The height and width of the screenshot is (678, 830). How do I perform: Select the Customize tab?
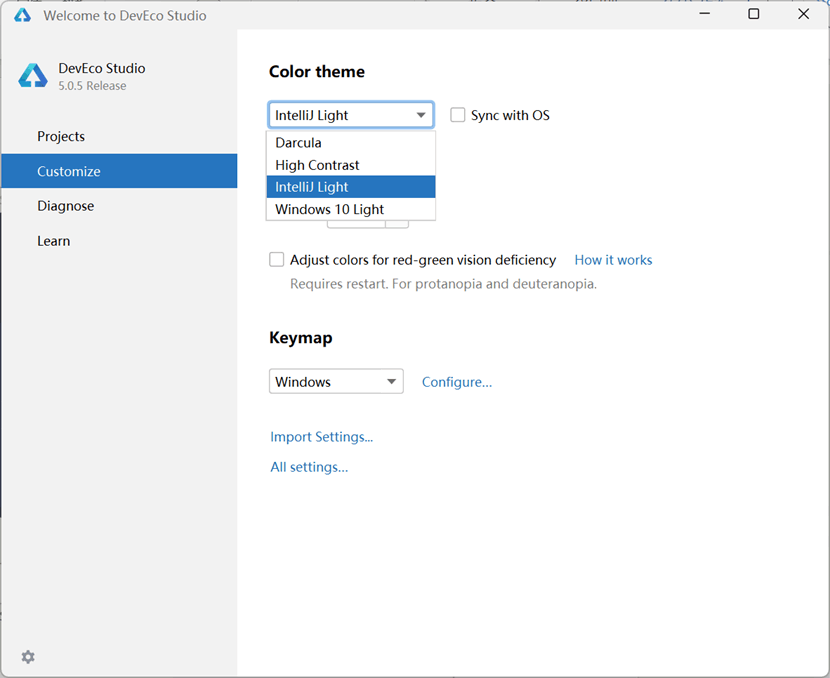tap(119, 171)
